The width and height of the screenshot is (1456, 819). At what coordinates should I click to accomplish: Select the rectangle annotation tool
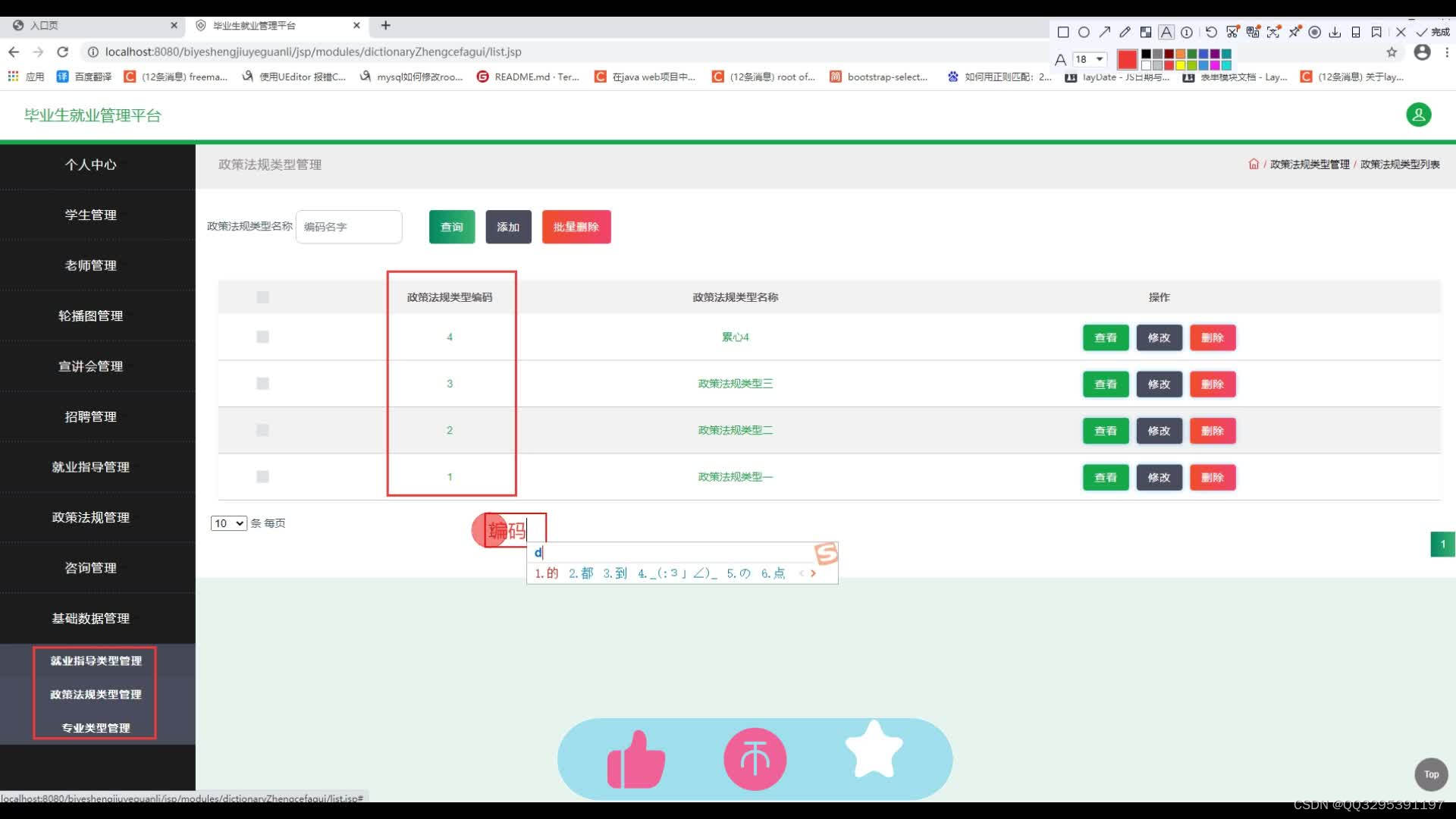click(x=1063, y=33)
